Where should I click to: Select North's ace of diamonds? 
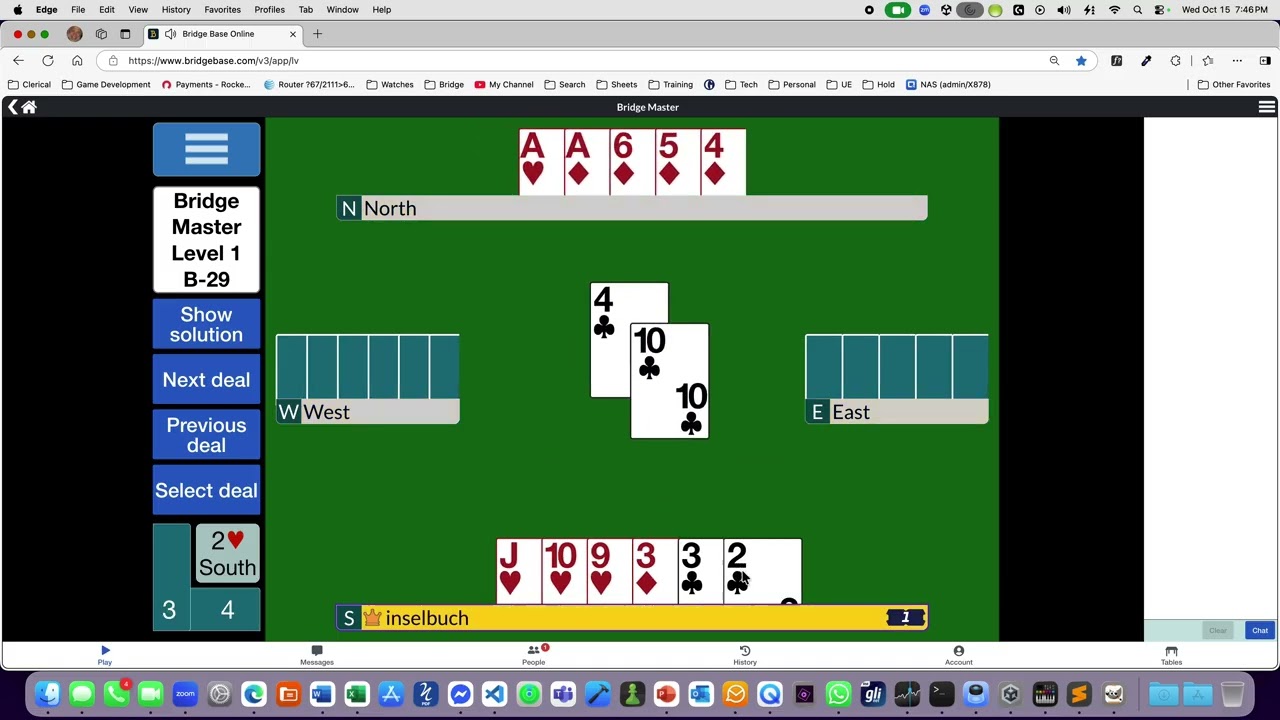point(586,162)
